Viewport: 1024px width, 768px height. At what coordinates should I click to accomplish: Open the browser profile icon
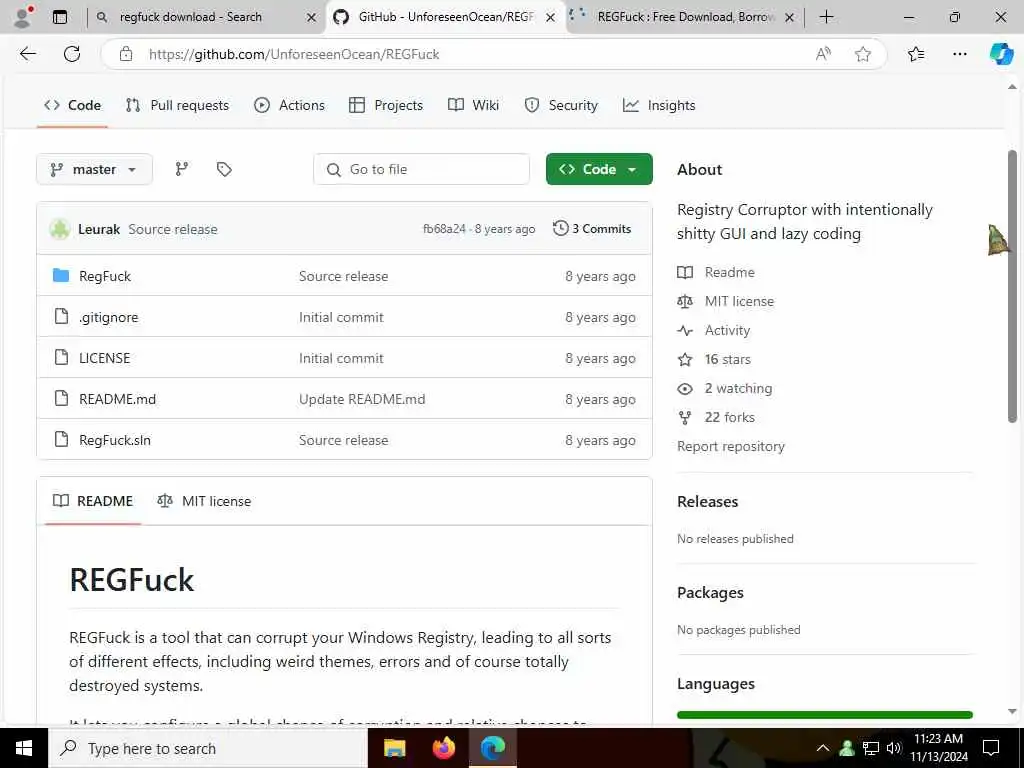[23, 17]
